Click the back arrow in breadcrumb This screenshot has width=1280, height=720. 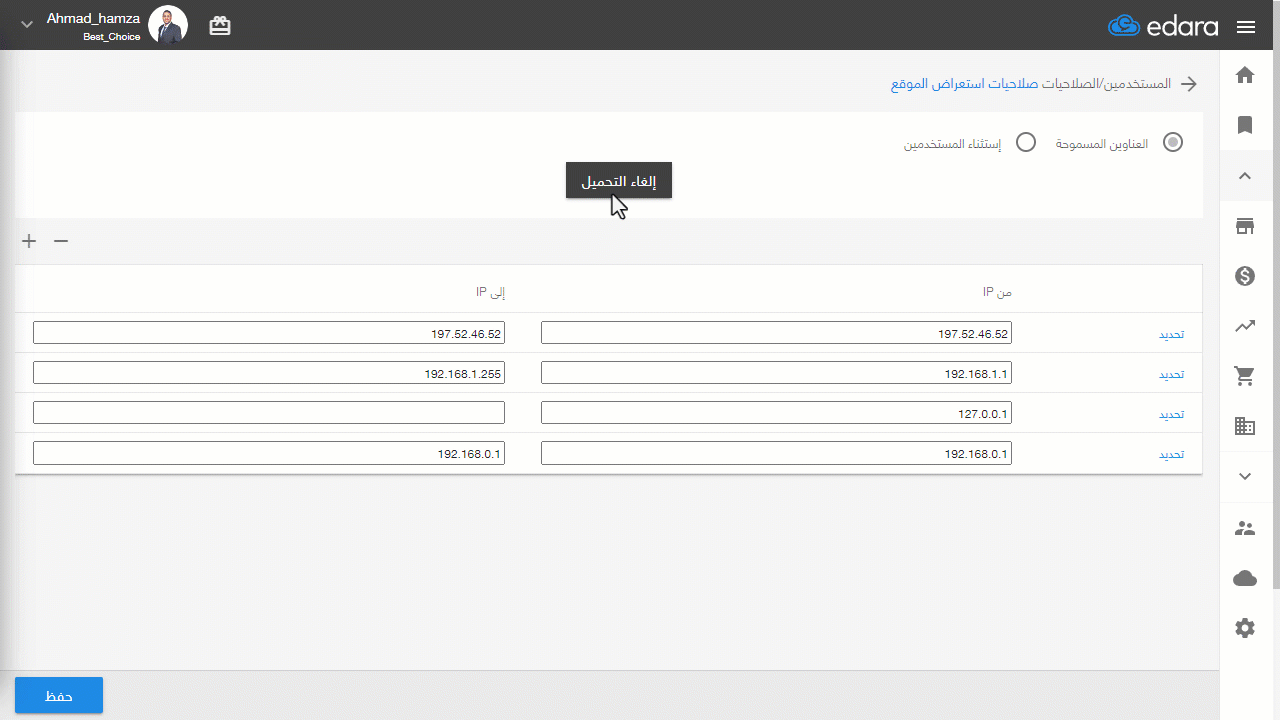coord(1189,84)
